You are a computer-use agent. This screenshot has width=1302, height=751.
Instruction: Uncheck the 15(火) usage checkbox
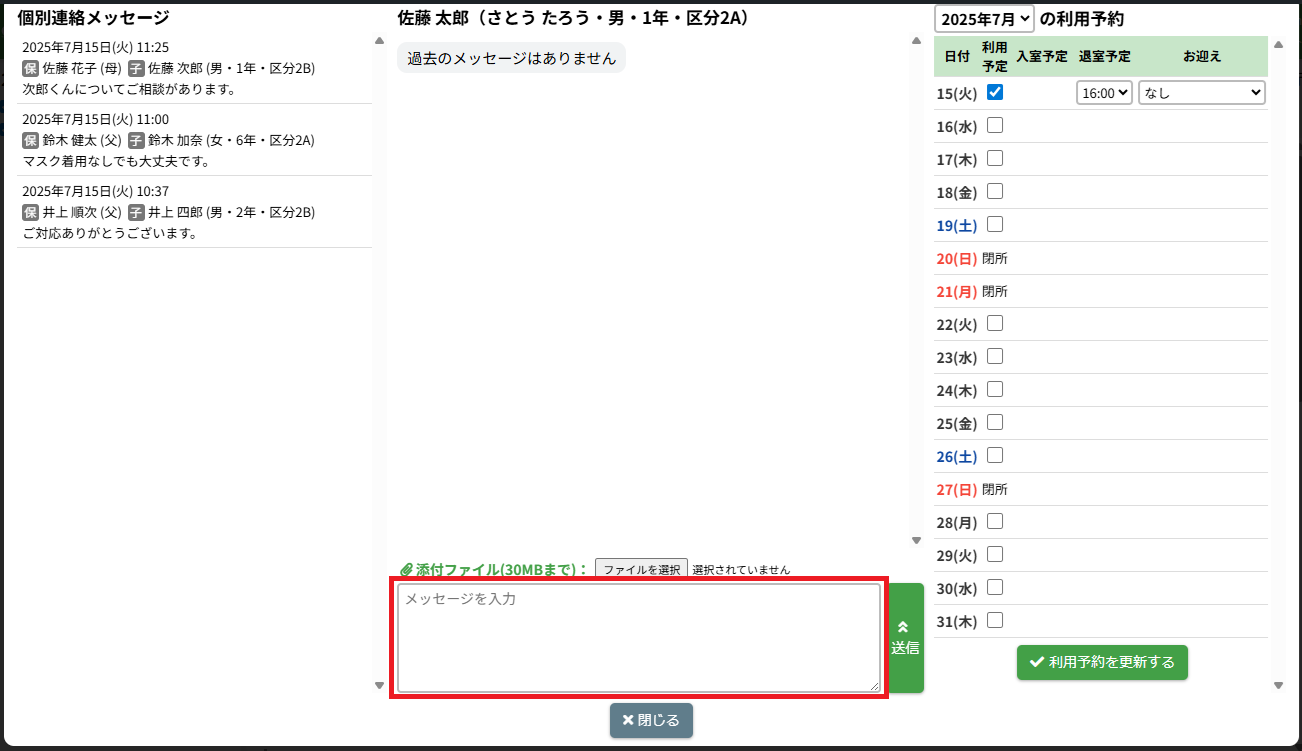point(995,92)
